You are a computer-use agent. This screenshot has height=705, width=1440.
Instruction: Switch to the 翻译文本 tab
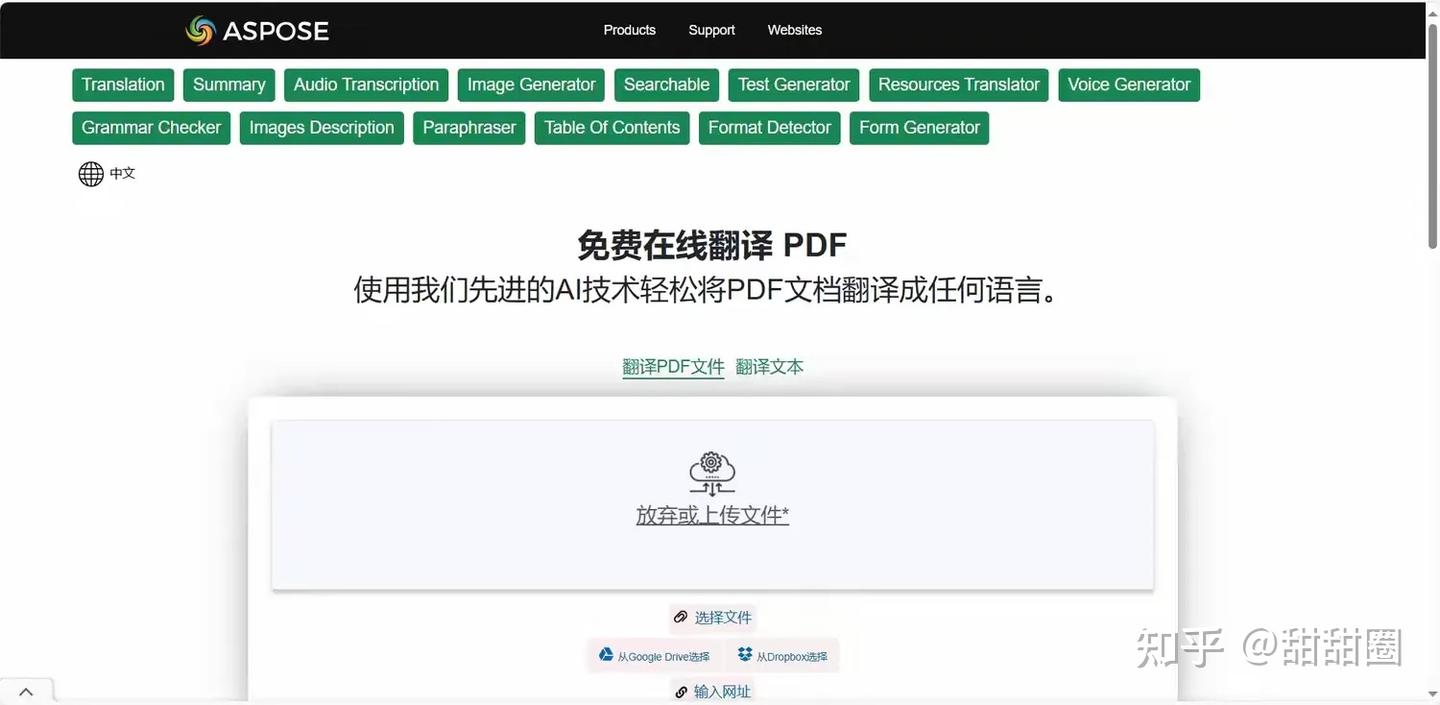pos(770,367)
